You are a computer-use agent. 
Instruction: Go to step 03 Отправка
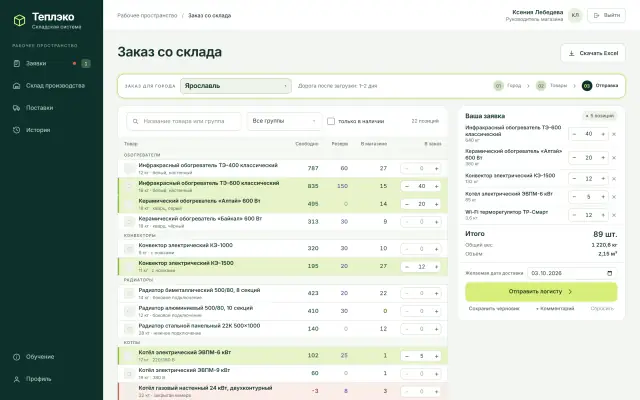[600, 86]
